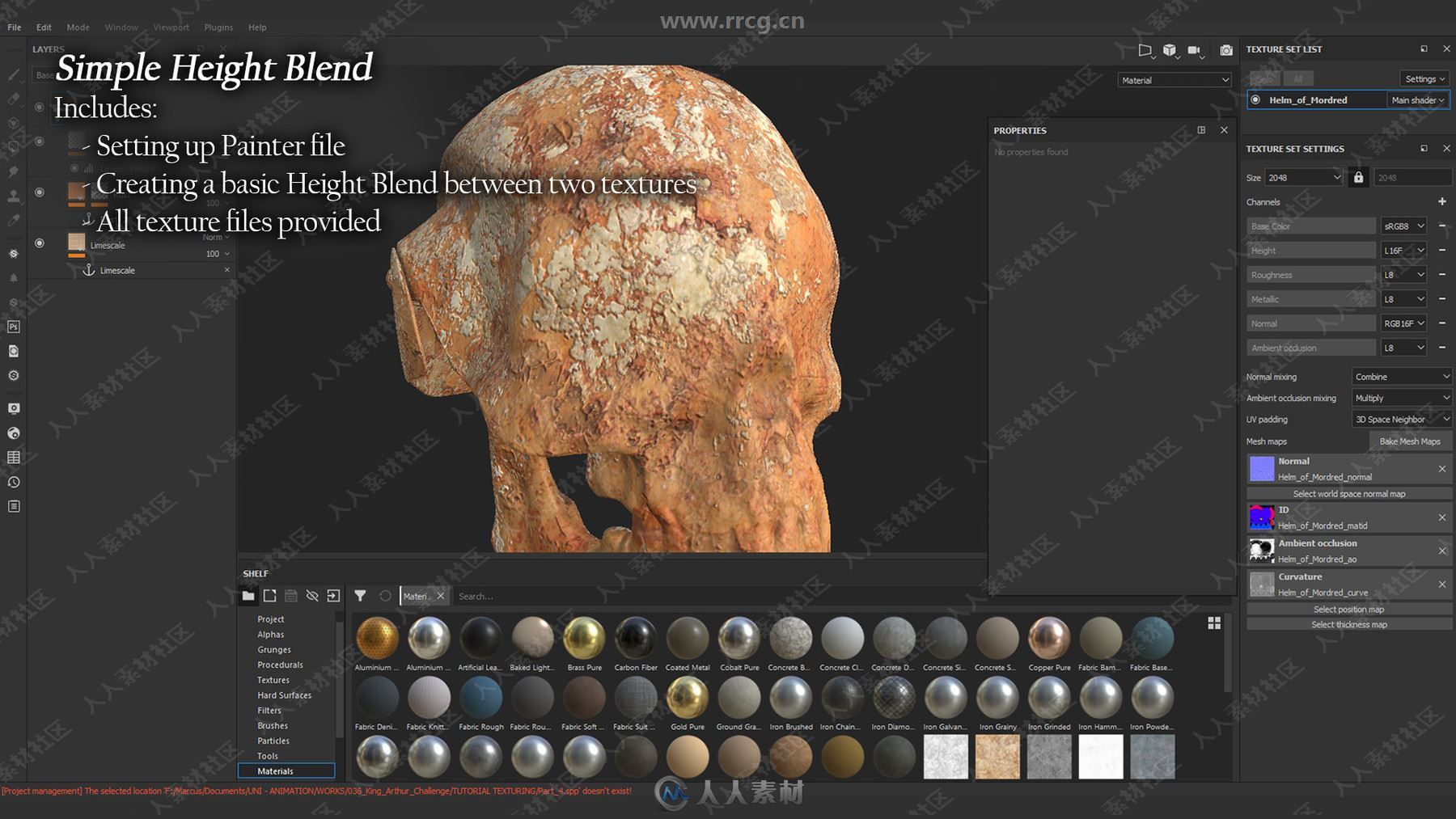Open the Help menu
This screenshot has width=1456, height=819.
tap(257, 27)
